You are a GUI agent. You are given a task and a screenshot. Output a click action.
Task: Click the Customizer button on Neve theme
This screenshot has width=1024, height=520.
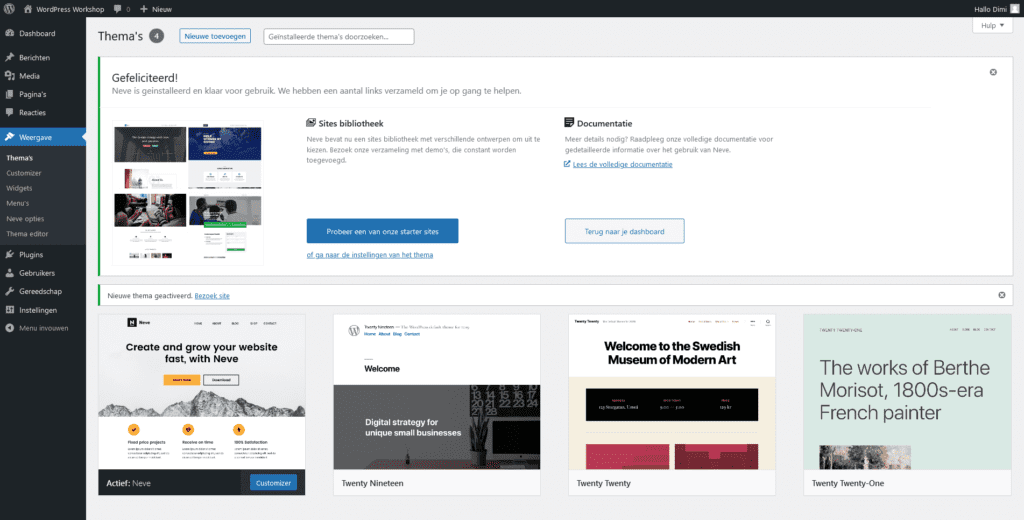click(273, 483)
